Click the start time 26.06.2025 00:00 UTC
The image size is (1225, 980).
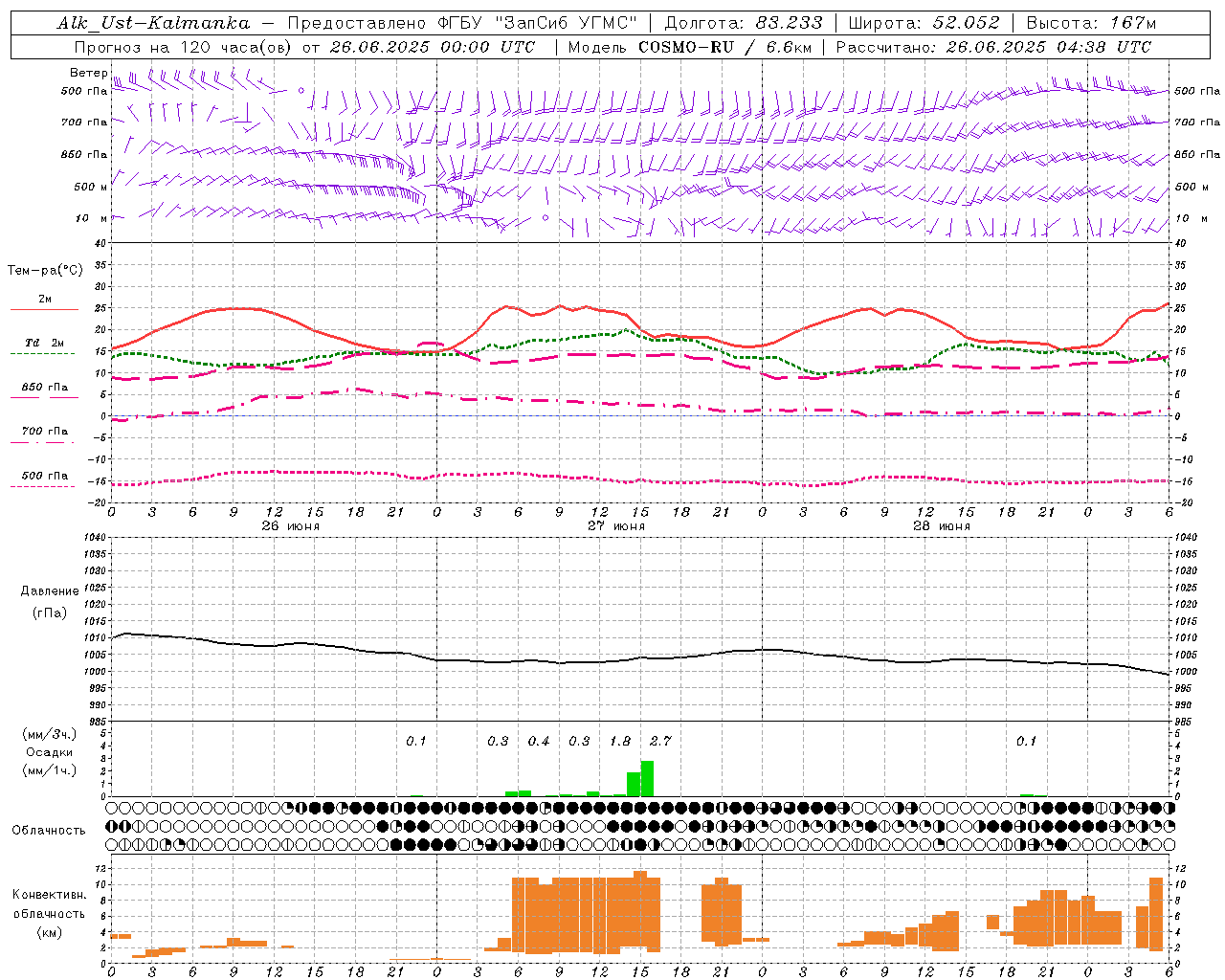[432, 47]
